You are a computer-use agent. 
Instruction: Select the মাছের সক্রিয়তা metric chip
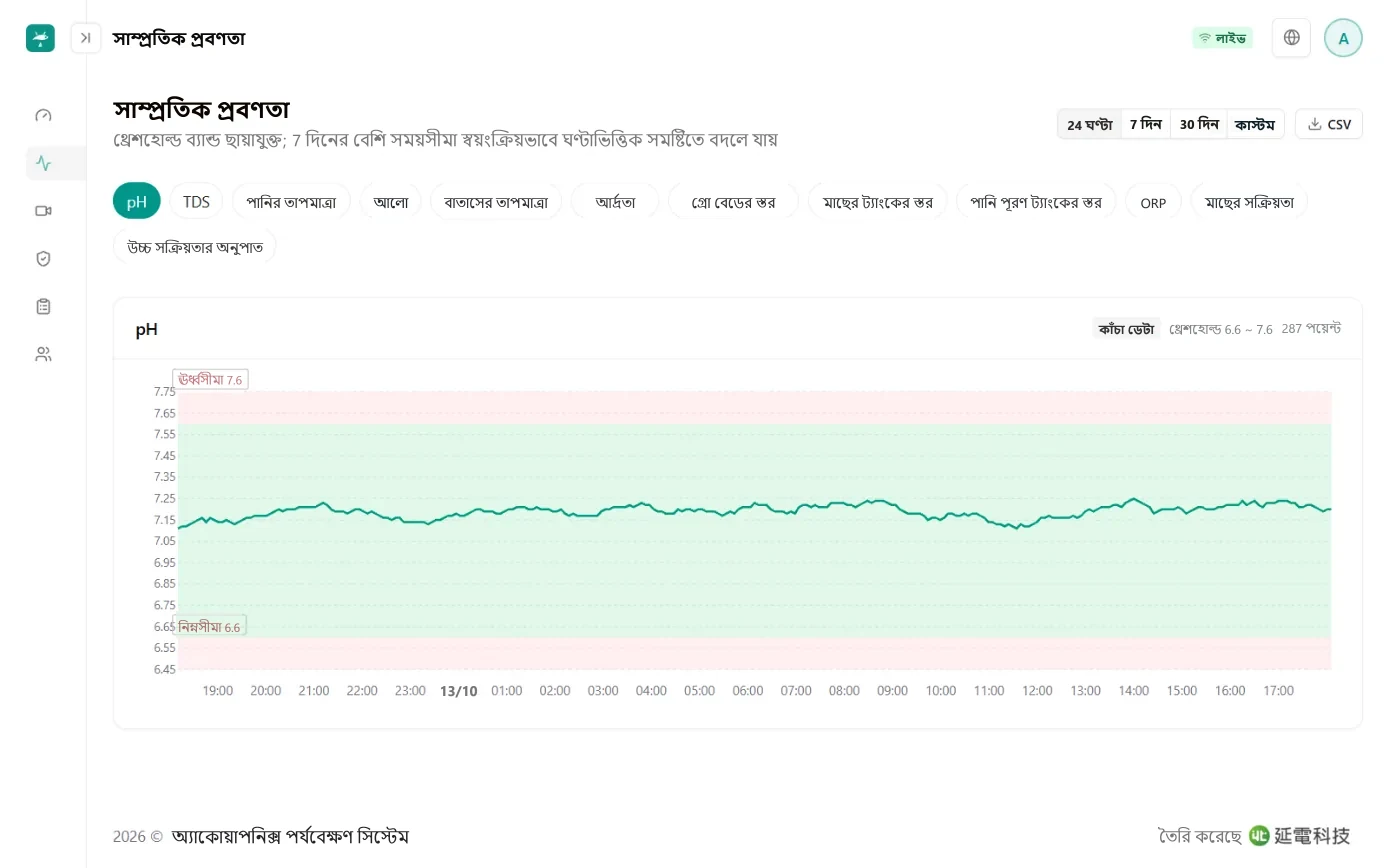point(1249,202)
